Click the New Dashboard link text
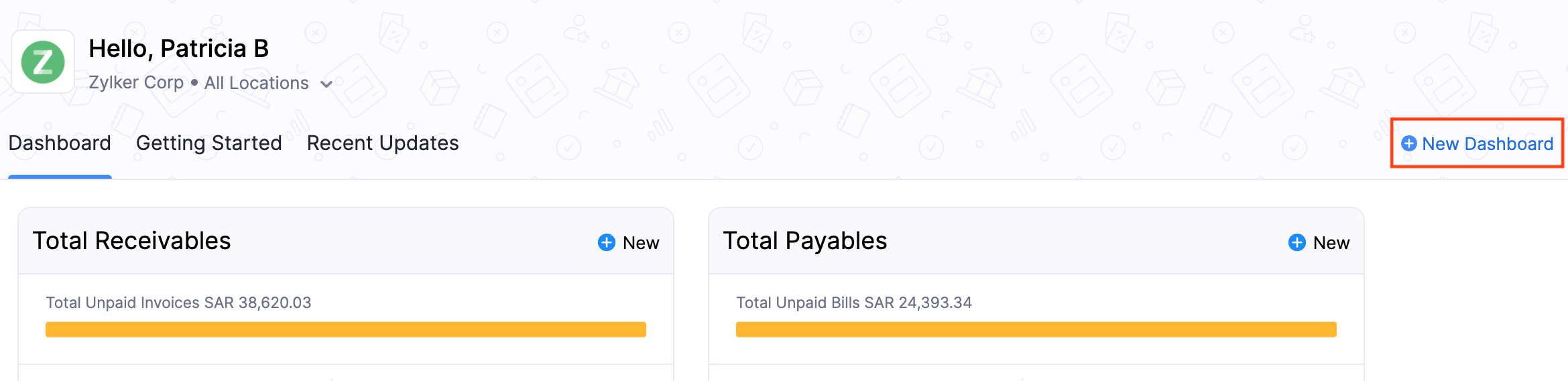Screen dimensions: 1568x381 tap(1487, 144)
